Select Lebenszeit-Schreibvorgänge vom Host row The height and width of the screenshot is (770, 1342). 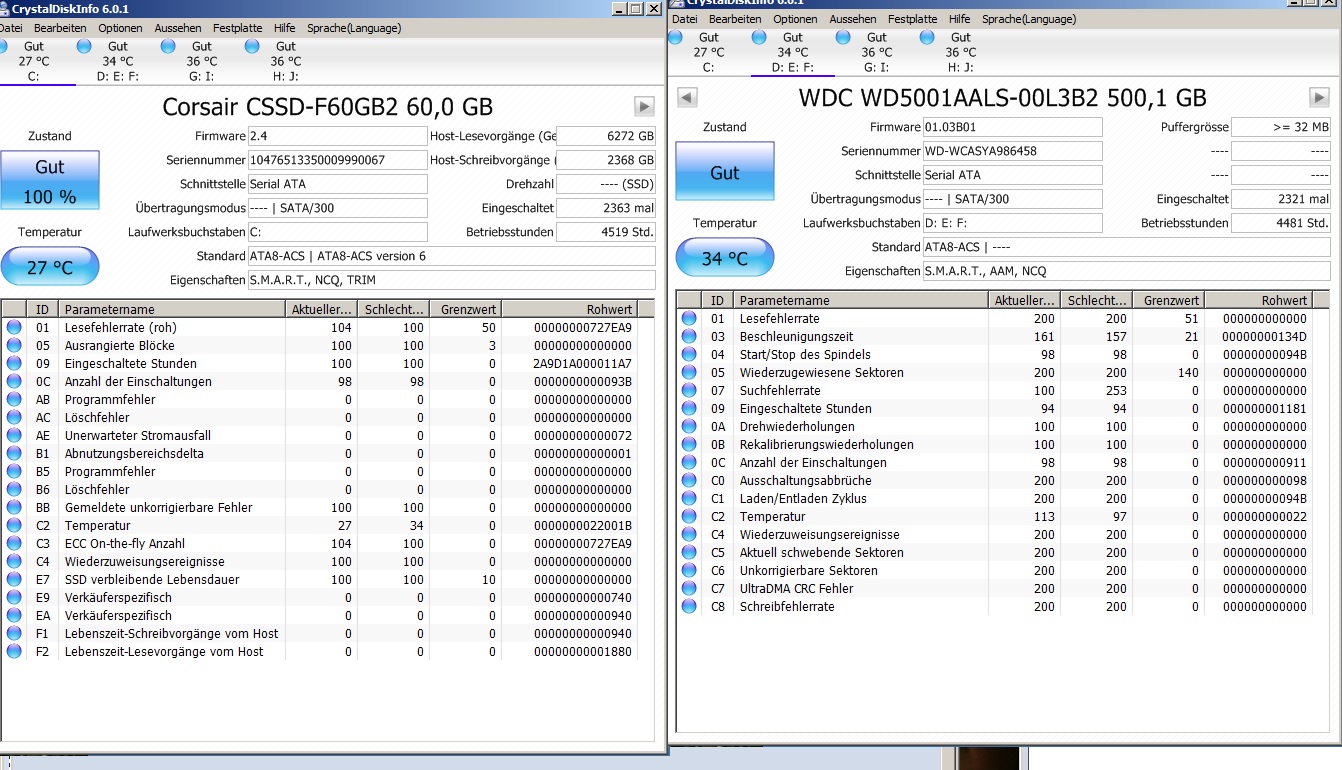point(320,633)
